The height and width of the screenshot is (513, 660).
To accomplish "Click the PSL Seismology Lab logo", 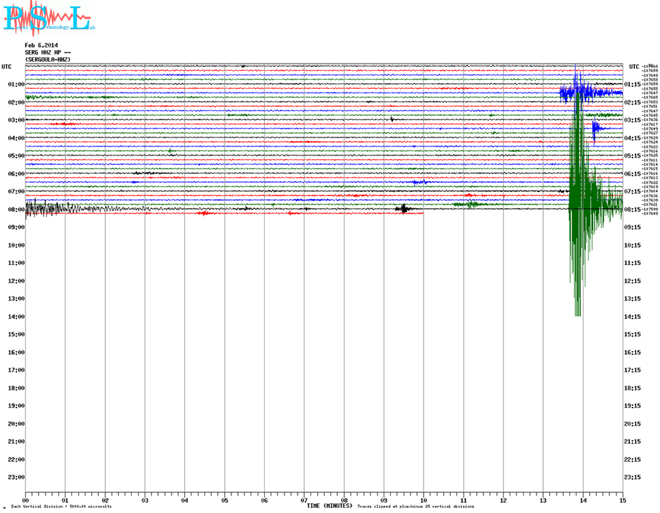I will (46, 18).
